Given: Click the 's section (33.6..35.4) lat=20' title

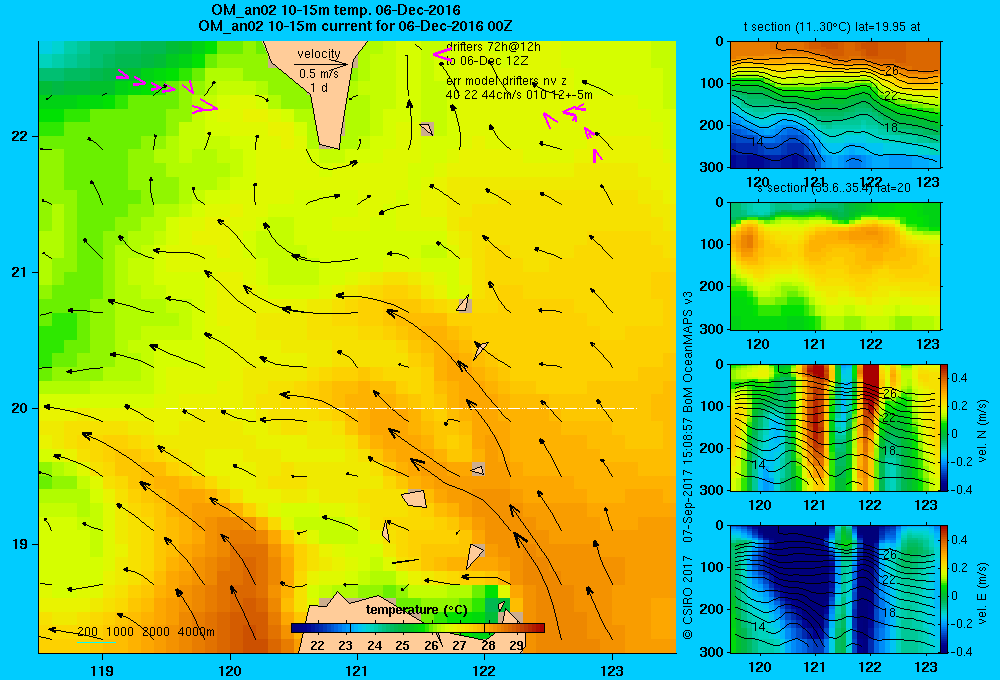Looking at the screenshot, I should [834, 188].
